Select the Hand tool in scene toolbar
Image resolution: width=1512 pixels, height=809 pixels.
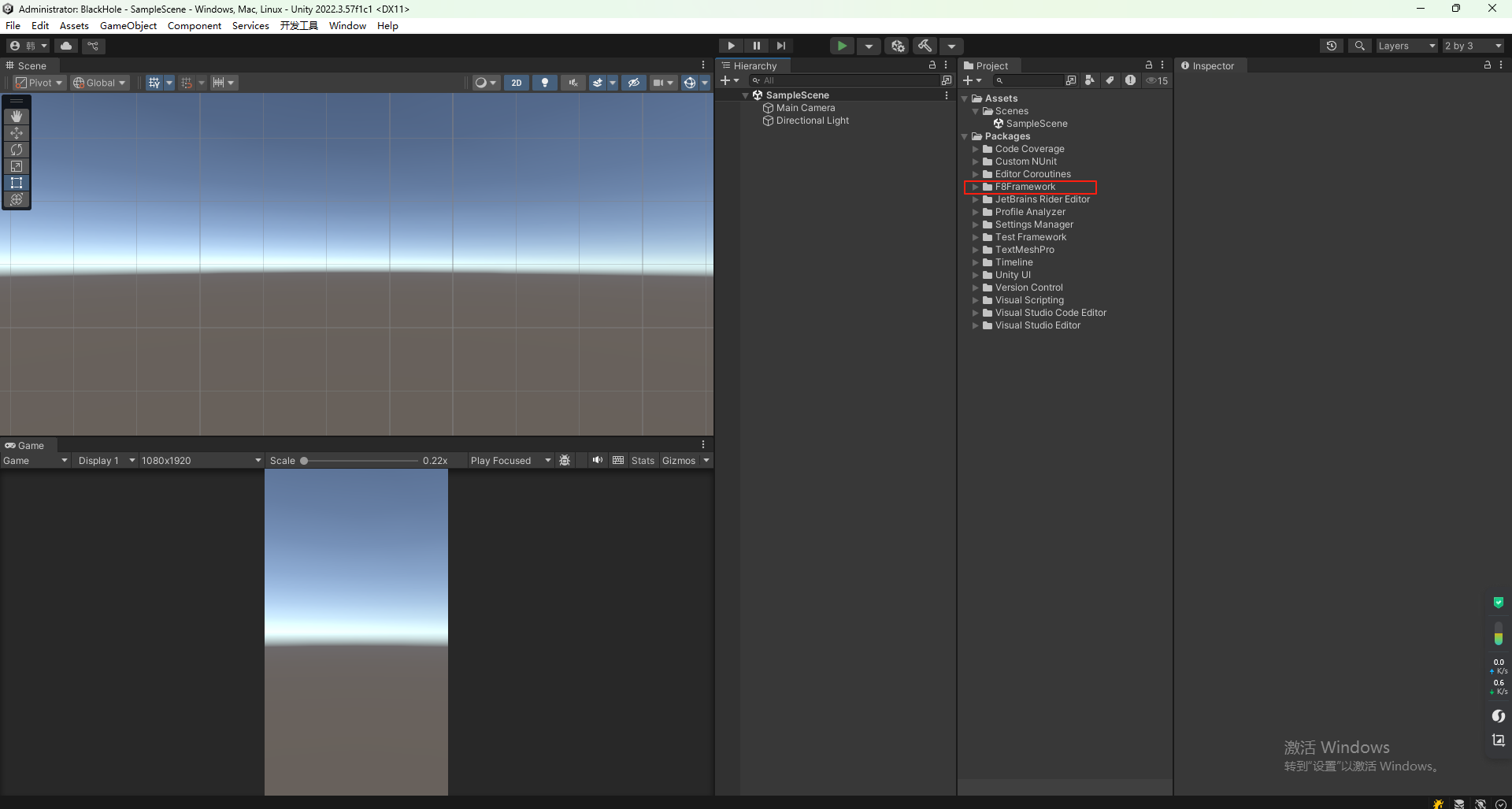pyautogui.click(x=16, y=116)
